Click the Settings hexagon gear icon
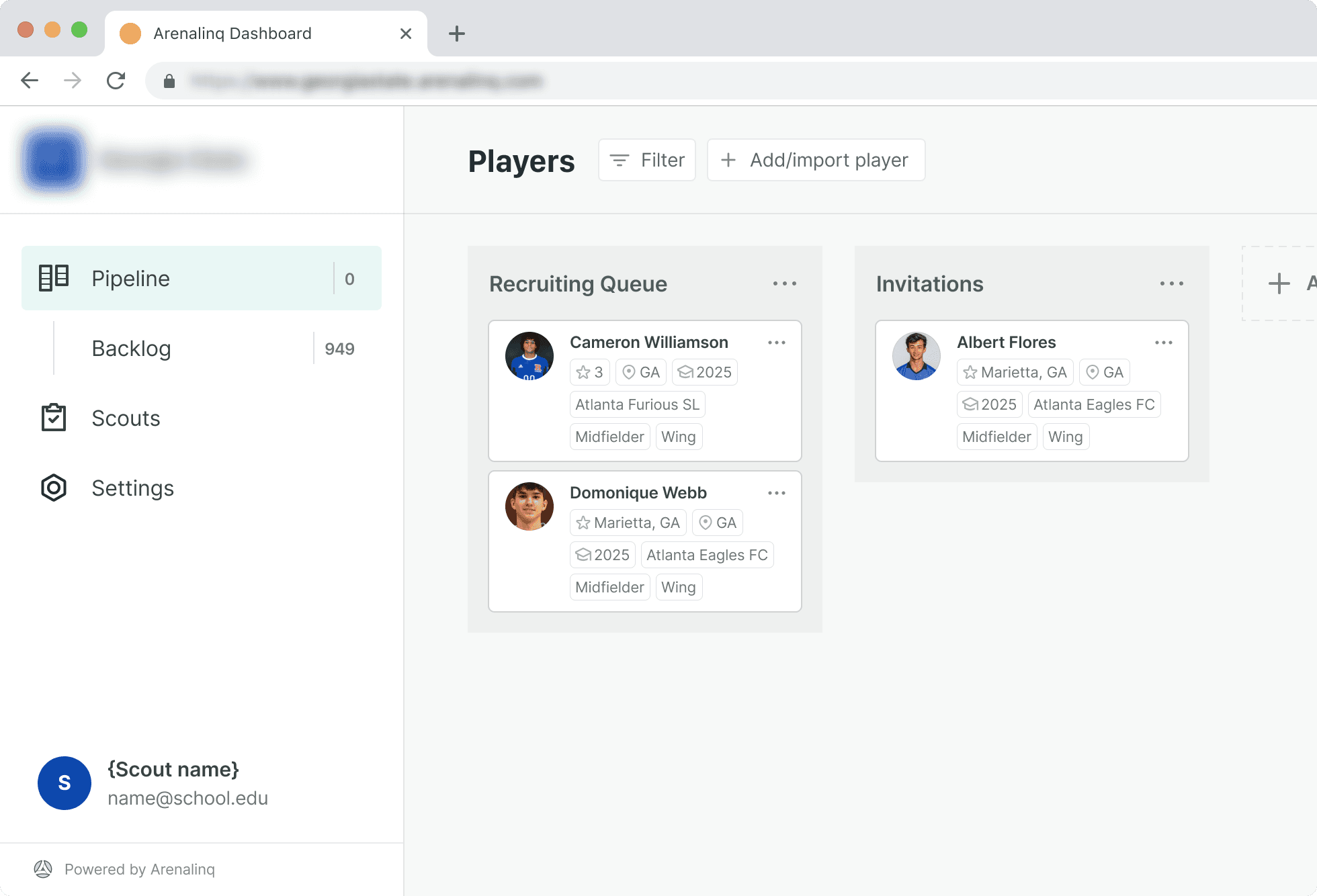Screen dimensions: 1317x896 pyautogui.click(x=54, y=488)
